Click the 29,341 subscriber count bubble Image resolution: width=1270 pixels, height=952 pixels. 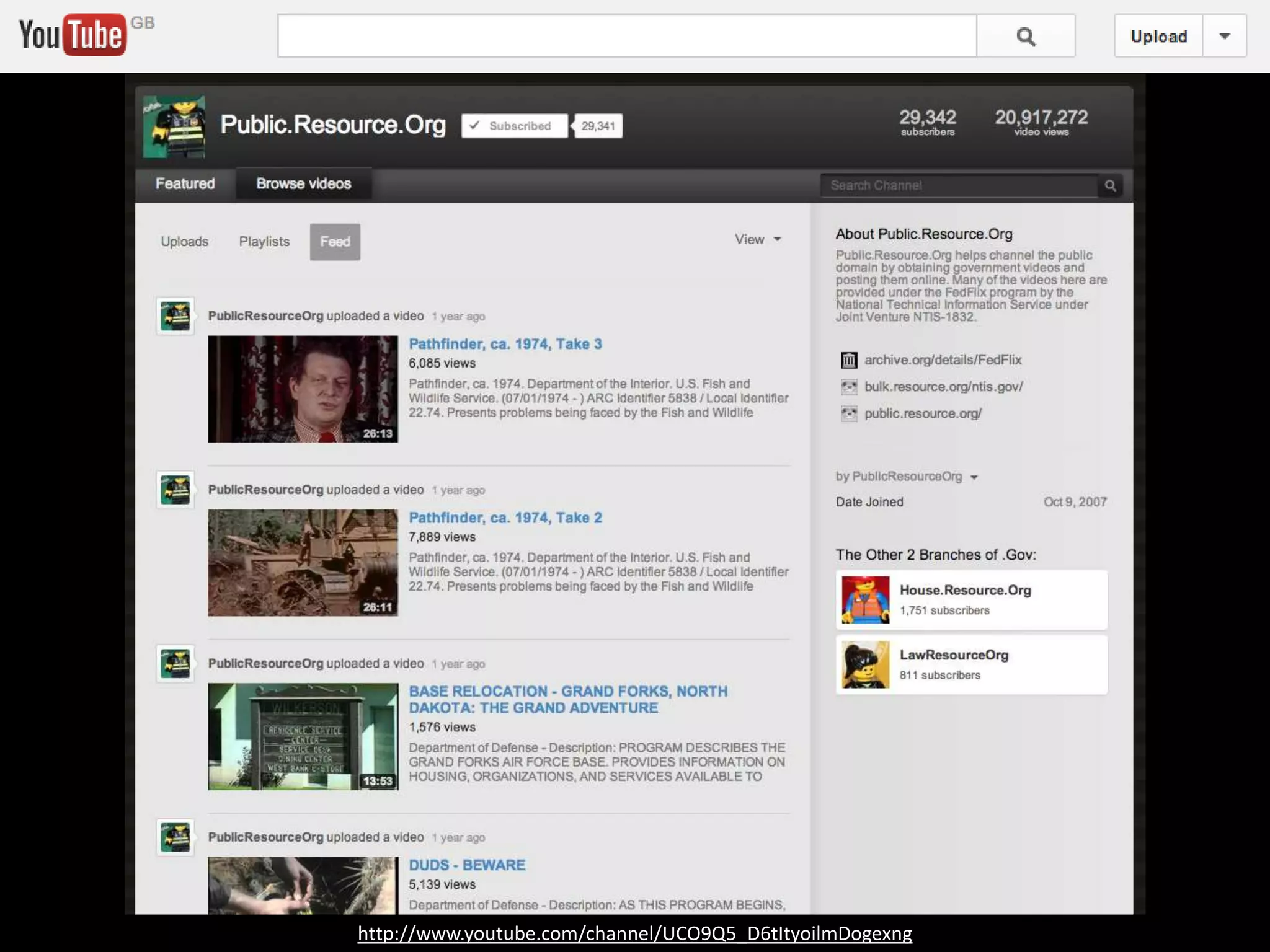(x=598, y=126)
